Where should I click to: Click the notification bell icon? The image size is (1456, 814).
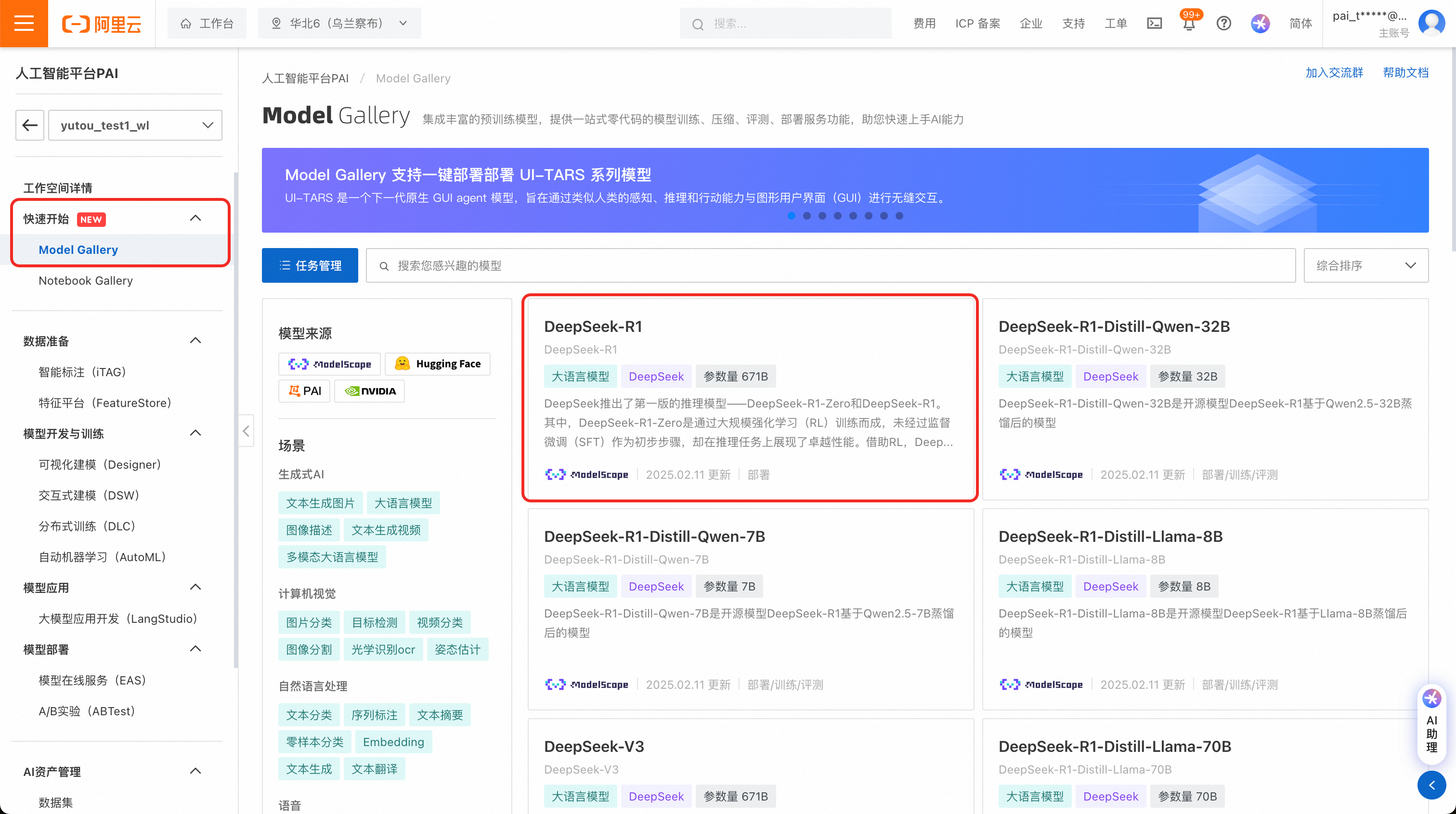click(x=1189, y=24)
